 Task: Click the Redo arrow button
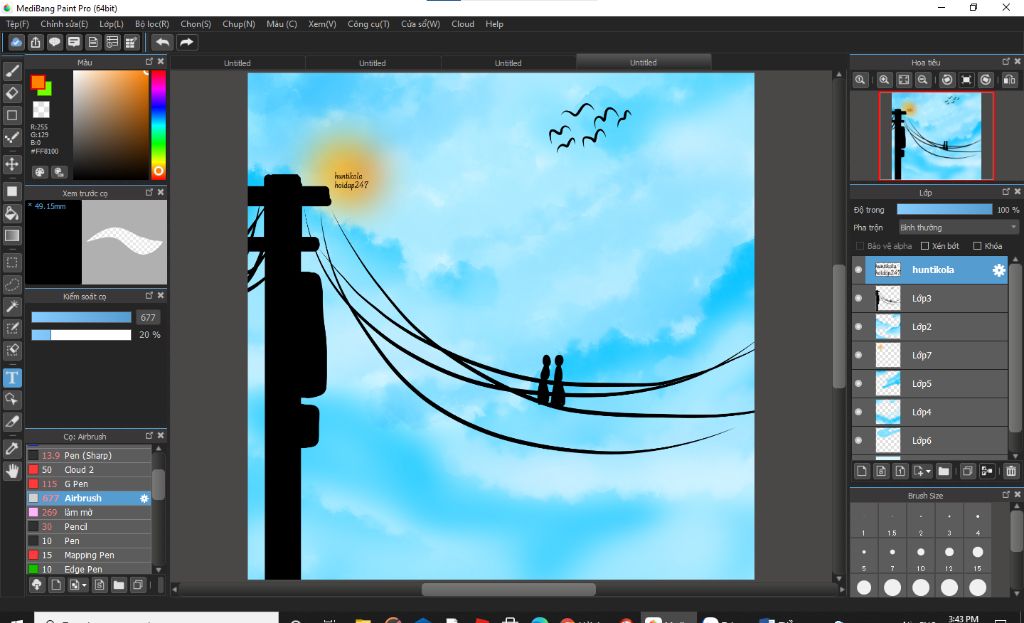tap(187, 42)
